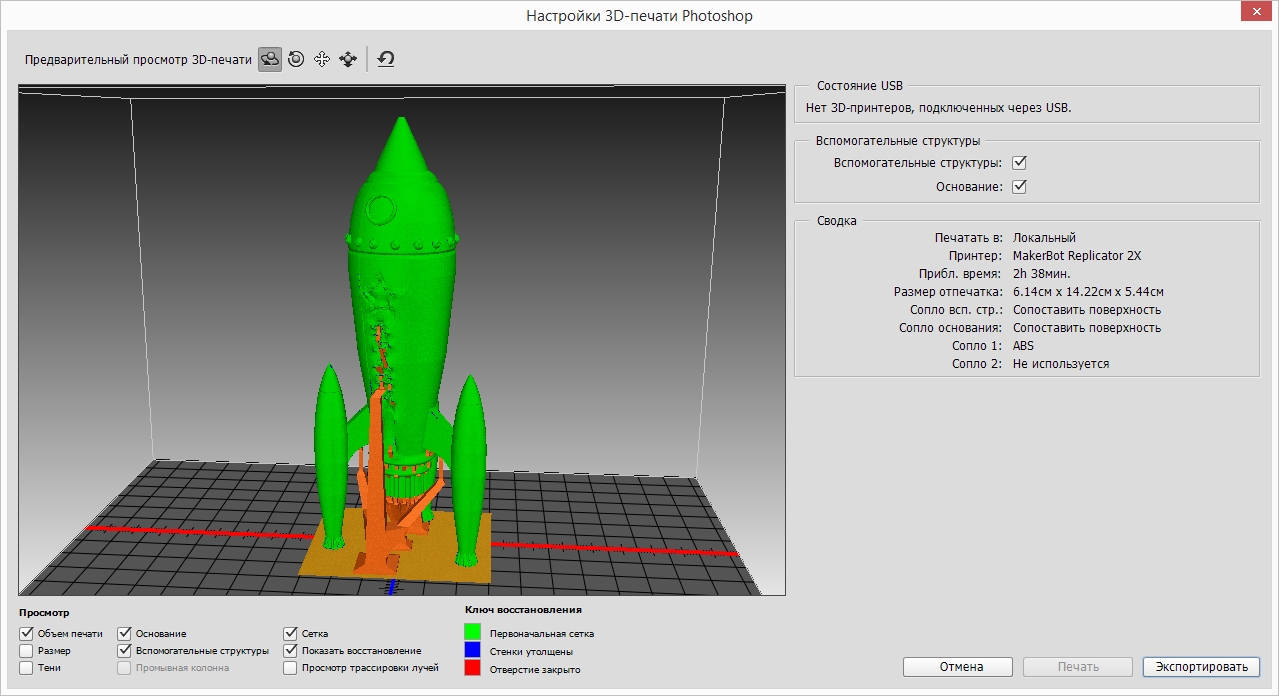Select the 3D pan camera tool
This screenshot has height=696, width=1279.
pyautogui.click(x=322, y=60)
